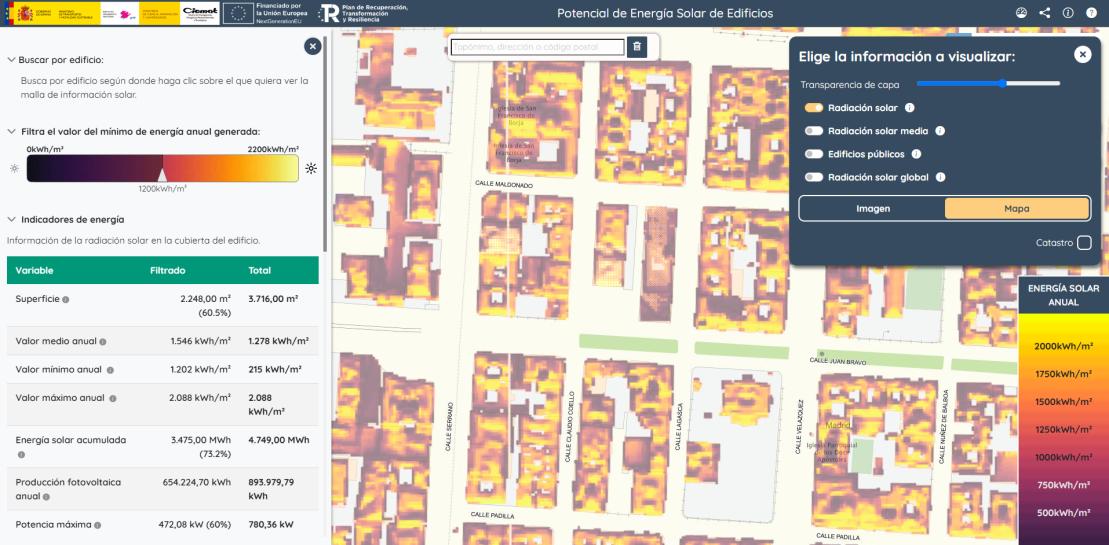Click the address search input field

tap(538, 47)
